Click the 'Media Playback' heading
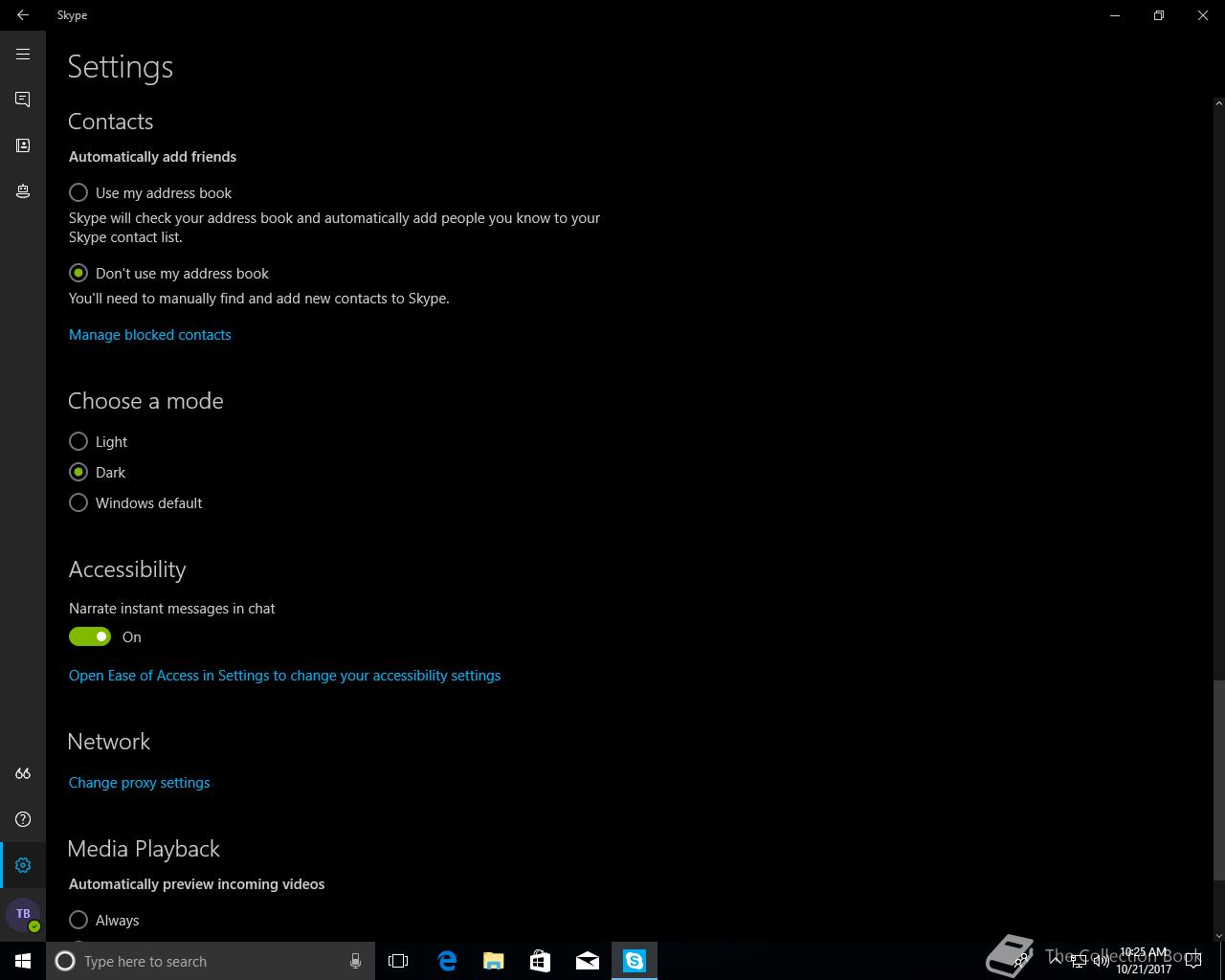This screenshot has height=980, width=1225. pyautogui.click(x=144, y=849)
